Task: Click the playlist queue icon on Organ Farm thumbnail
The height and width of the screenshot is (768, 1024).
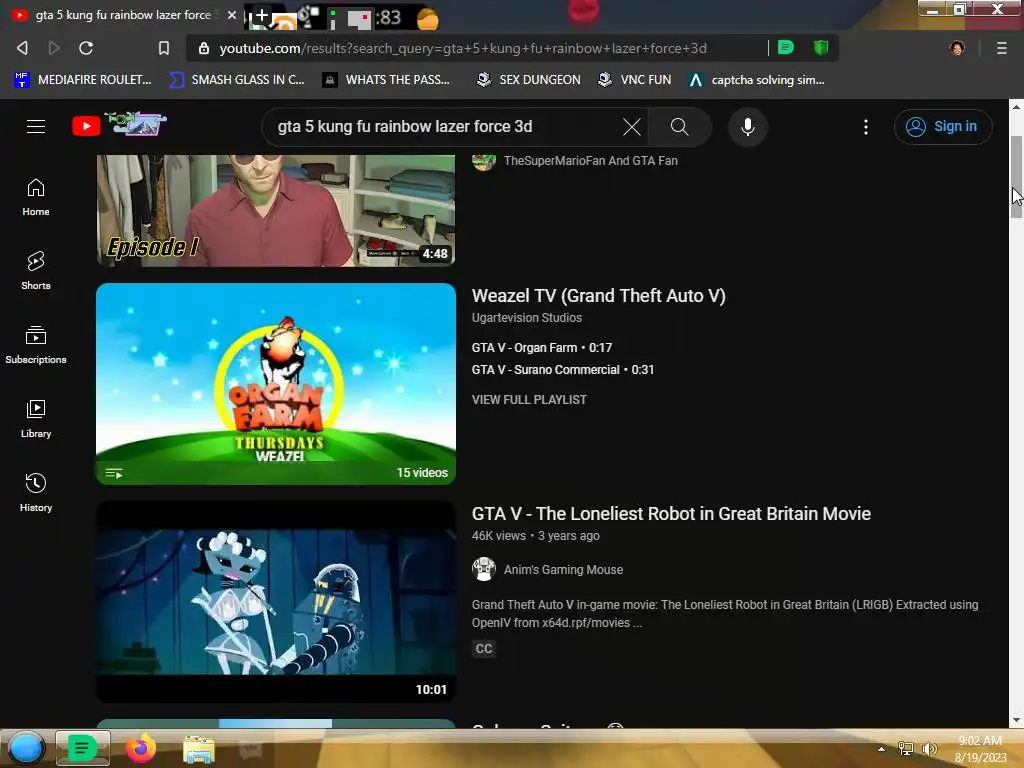Action: pyautogui.click(x=114, y=473)
